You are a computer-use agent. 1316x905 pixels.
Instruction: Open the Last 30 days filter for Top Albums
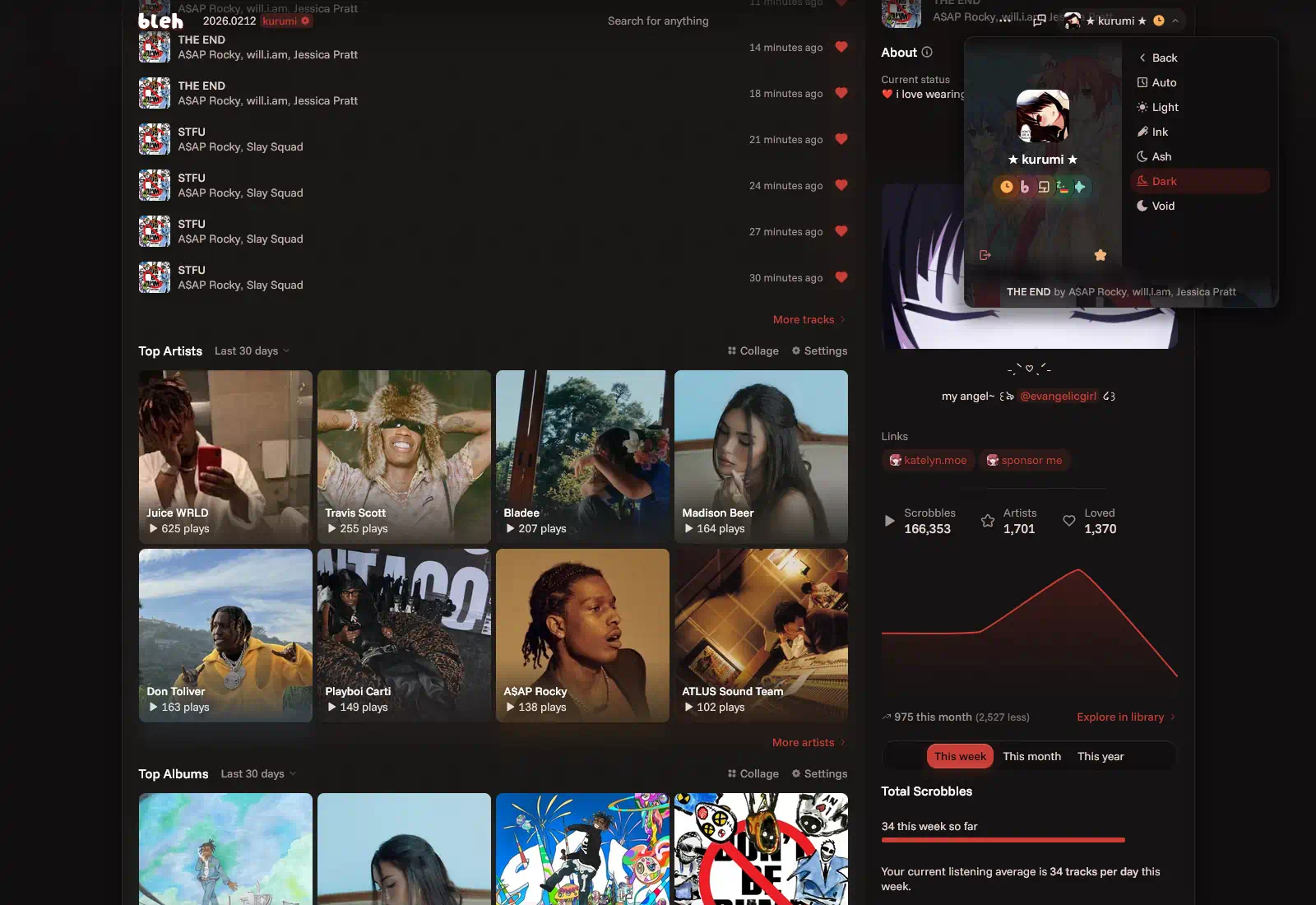[x=256, y=773]
